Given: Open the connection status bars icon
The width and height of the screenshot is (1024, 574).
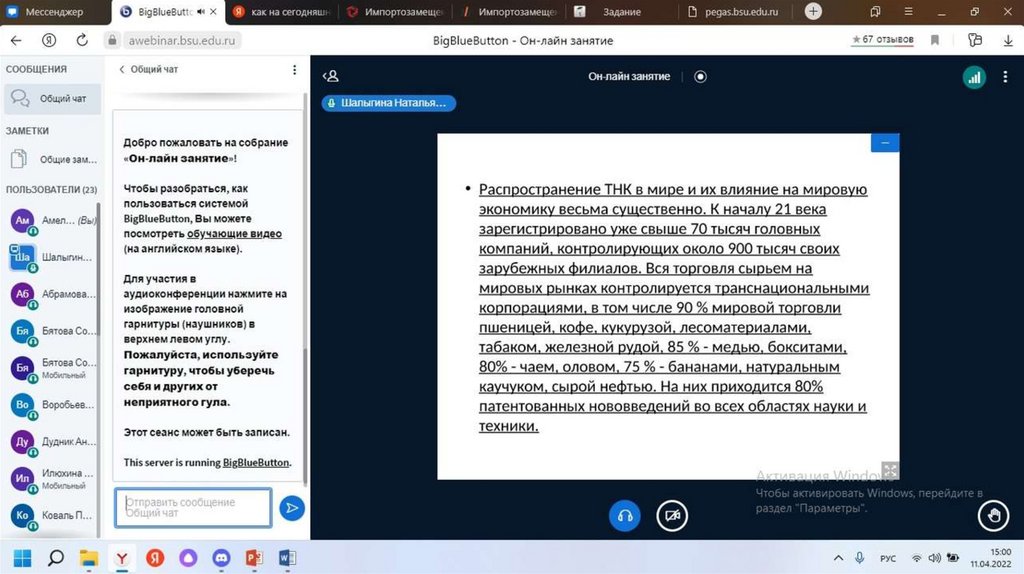Looking at the screenshot, I should (x=974, y=77).
